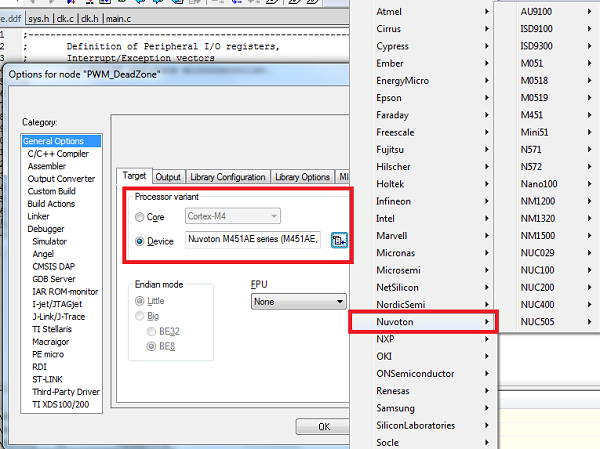Click the OK button
Image resolution: width=600 pixels, height=449 pixels.
point(323,426)
